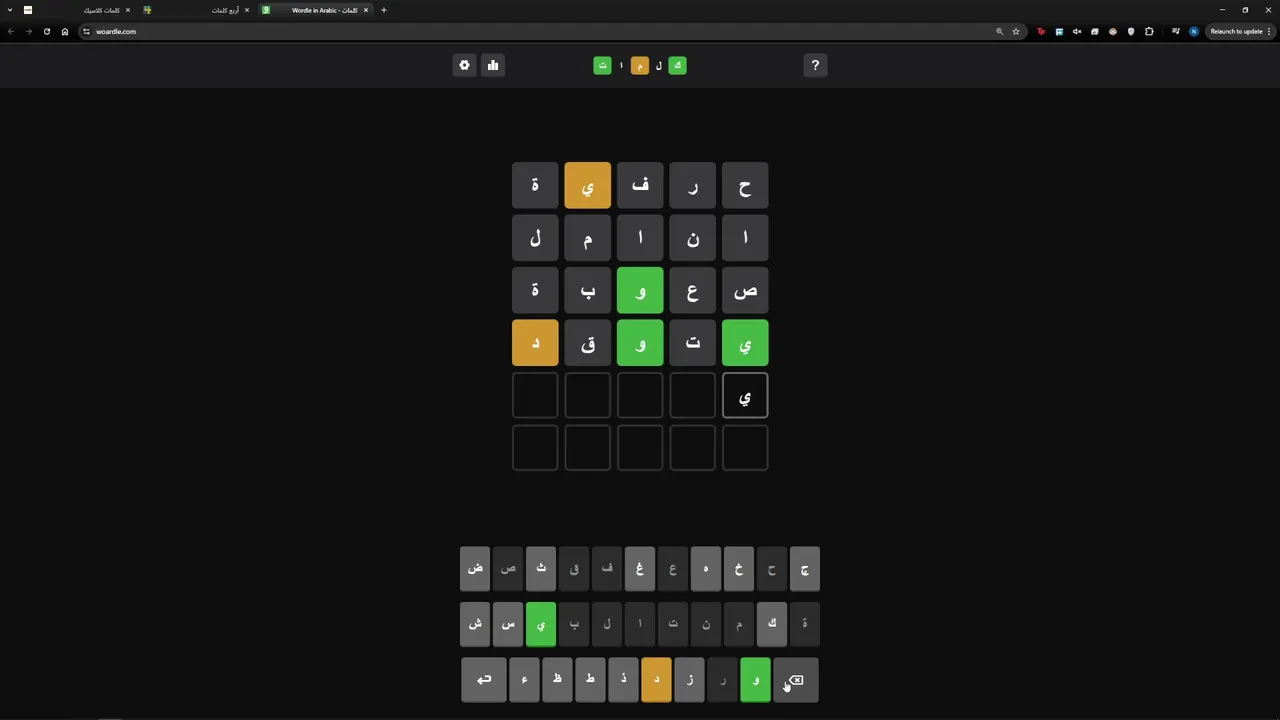This screenshot has height=720, width=1280.
Task: Tap the dimmed ب key on keyboard
Action: (574, 624)
